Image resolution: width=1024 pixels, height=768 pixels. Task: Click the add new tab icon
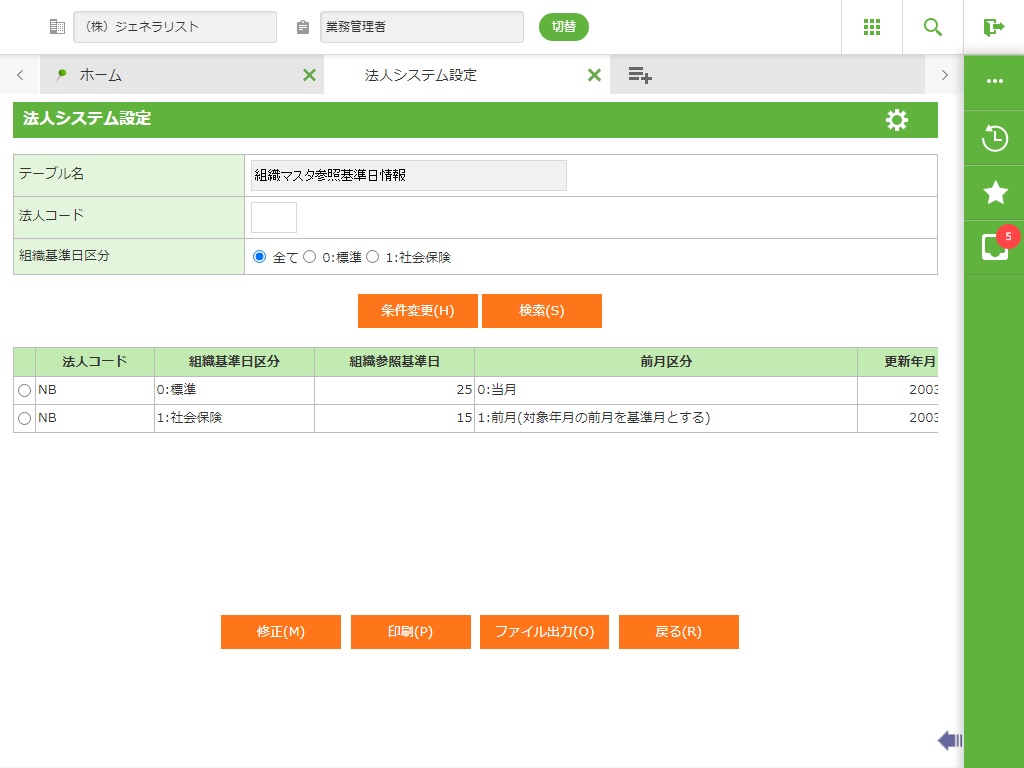[640, 75]
